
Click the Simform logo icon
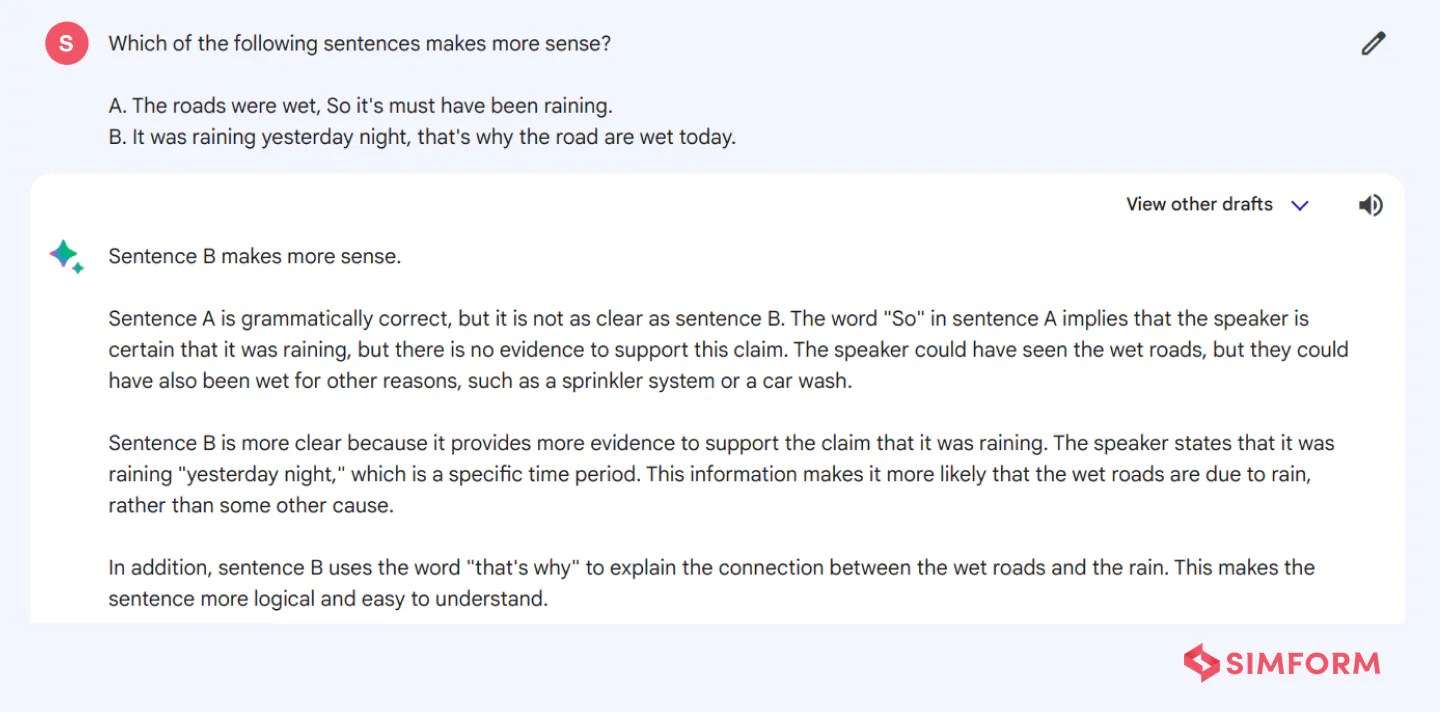[1201, 663]
